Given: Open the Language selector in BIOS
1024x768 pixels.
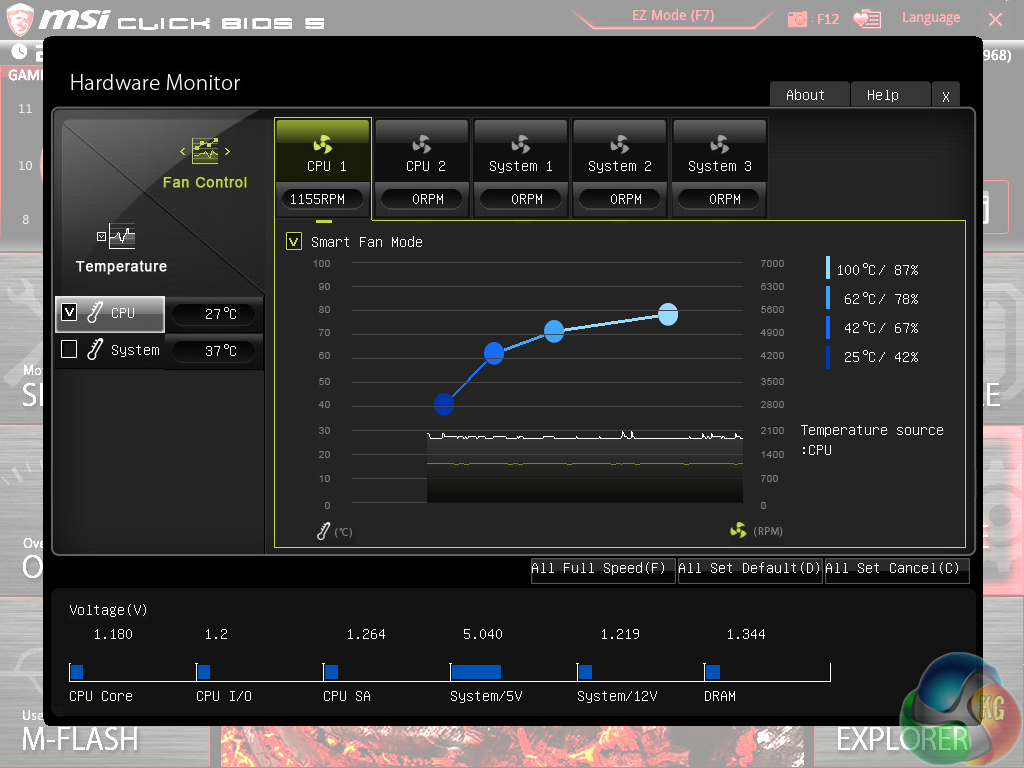Looking at the screenshot, I should [x=931, y=18].
